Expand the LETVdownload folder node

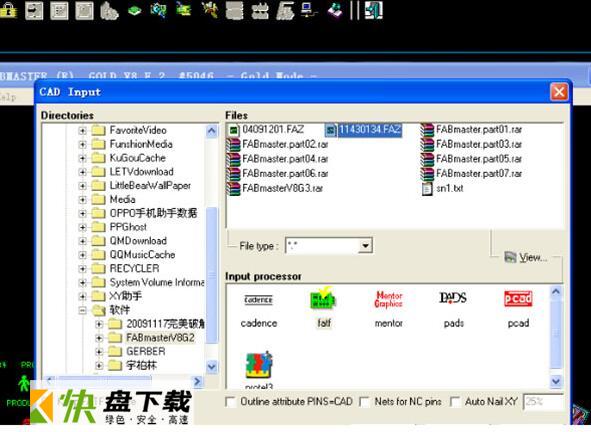click(x=82, y=172)
